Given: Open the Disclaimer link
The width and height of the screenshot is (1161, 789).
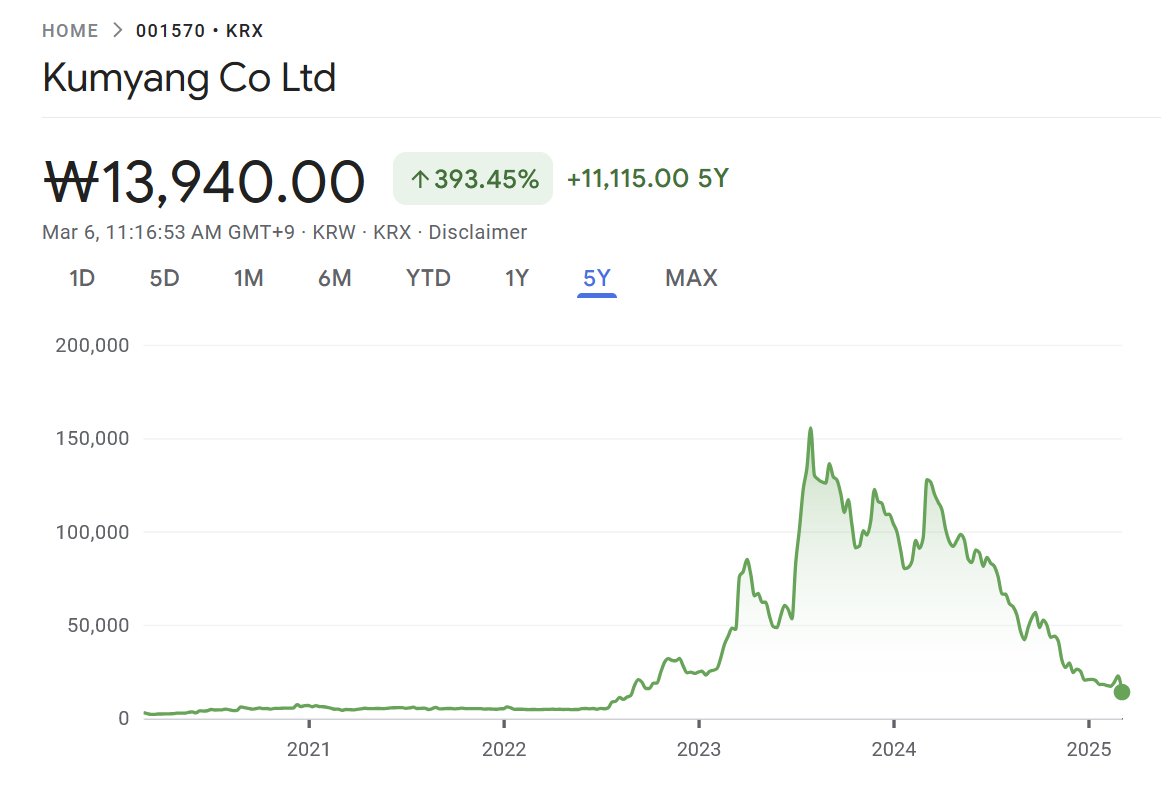Looking at the screenshot, I should click(478, 232).
